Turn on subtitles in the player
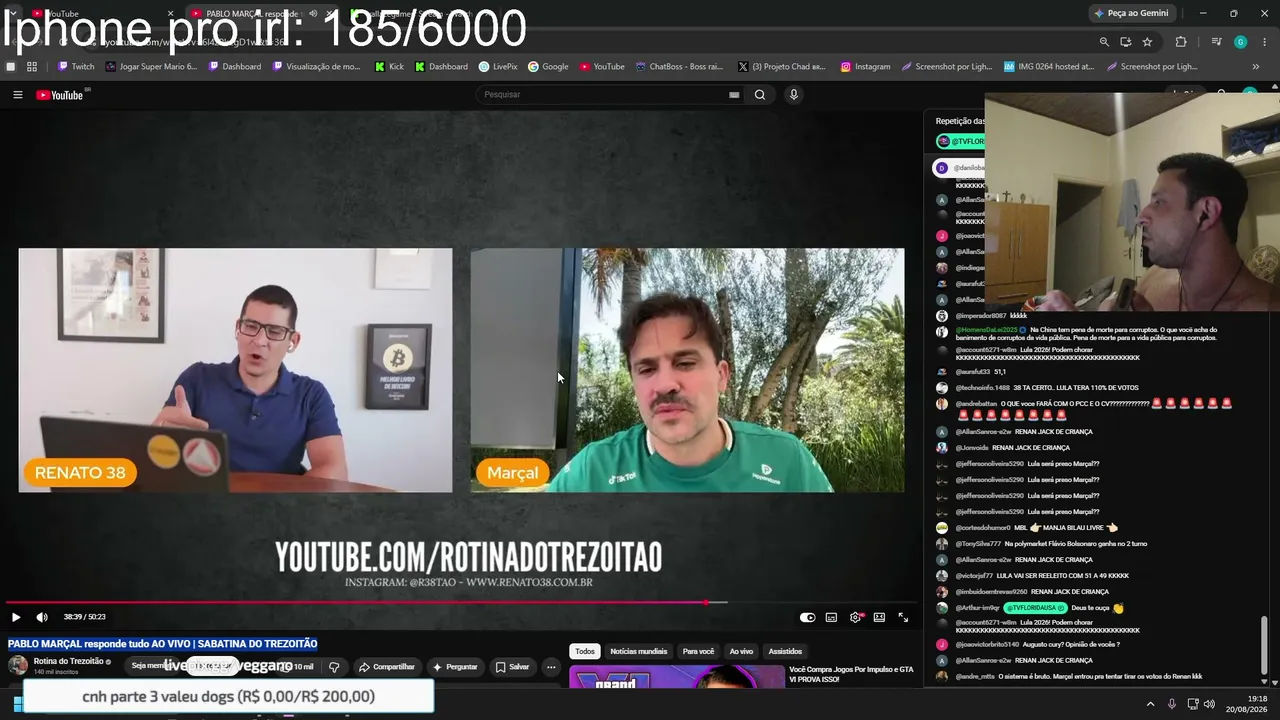This screenshot has height=720, width=1280. (x=831, y=617)
